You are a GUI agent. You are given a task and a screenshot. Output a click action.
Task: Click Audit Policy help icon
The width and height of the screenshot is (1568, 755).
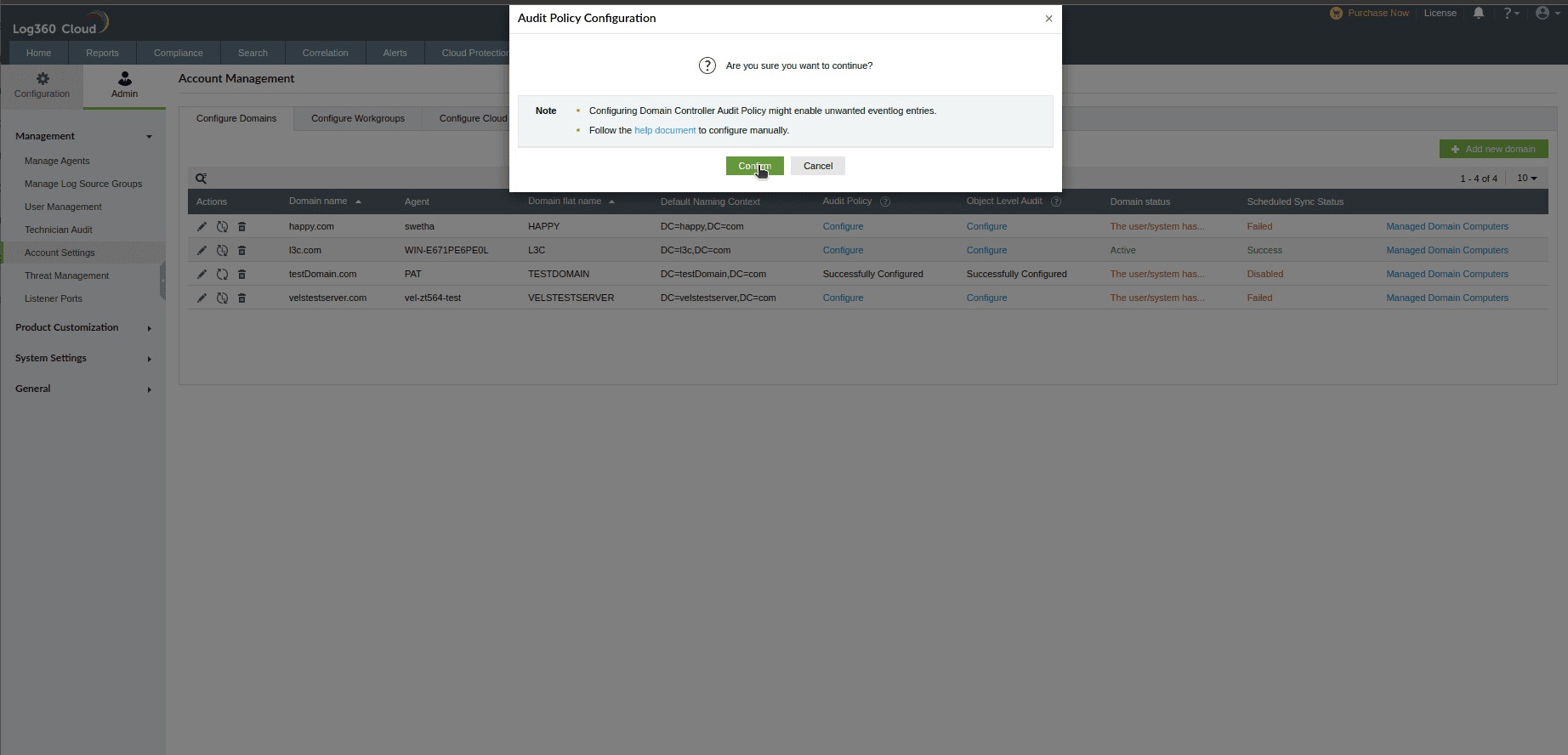pyautogui.click(x=884, y=202)
